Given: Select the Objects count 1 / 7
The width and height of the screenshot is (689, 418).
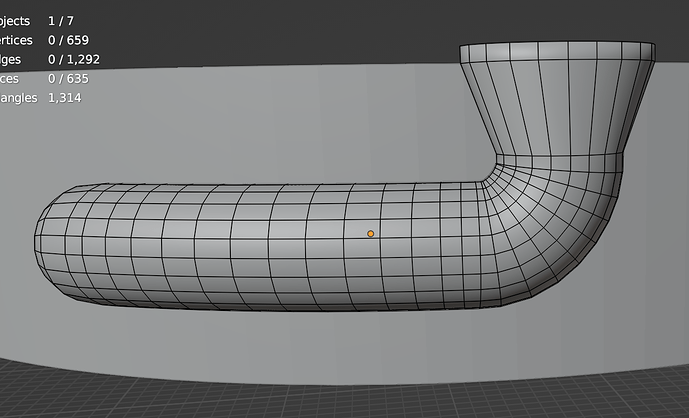Looking at the screenshot, I should 61,21.
